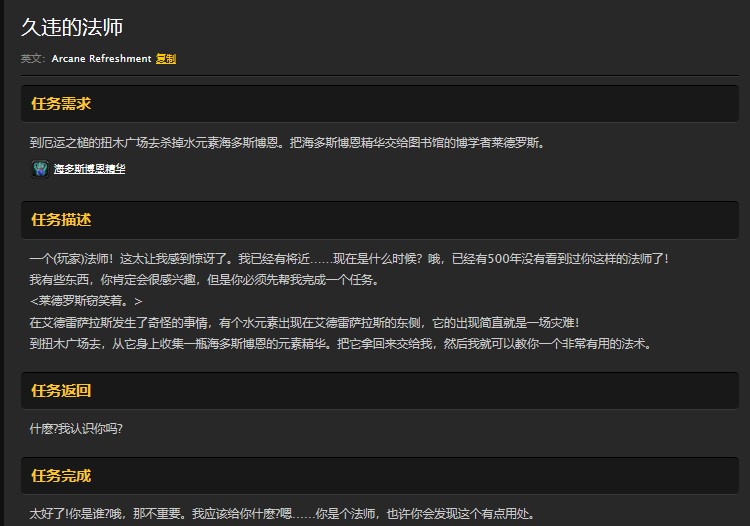Click the line beginning 到厄运之槌的扭木广场
The height and width of the screenshot is (526, 750).
click(x=287, y=142)
